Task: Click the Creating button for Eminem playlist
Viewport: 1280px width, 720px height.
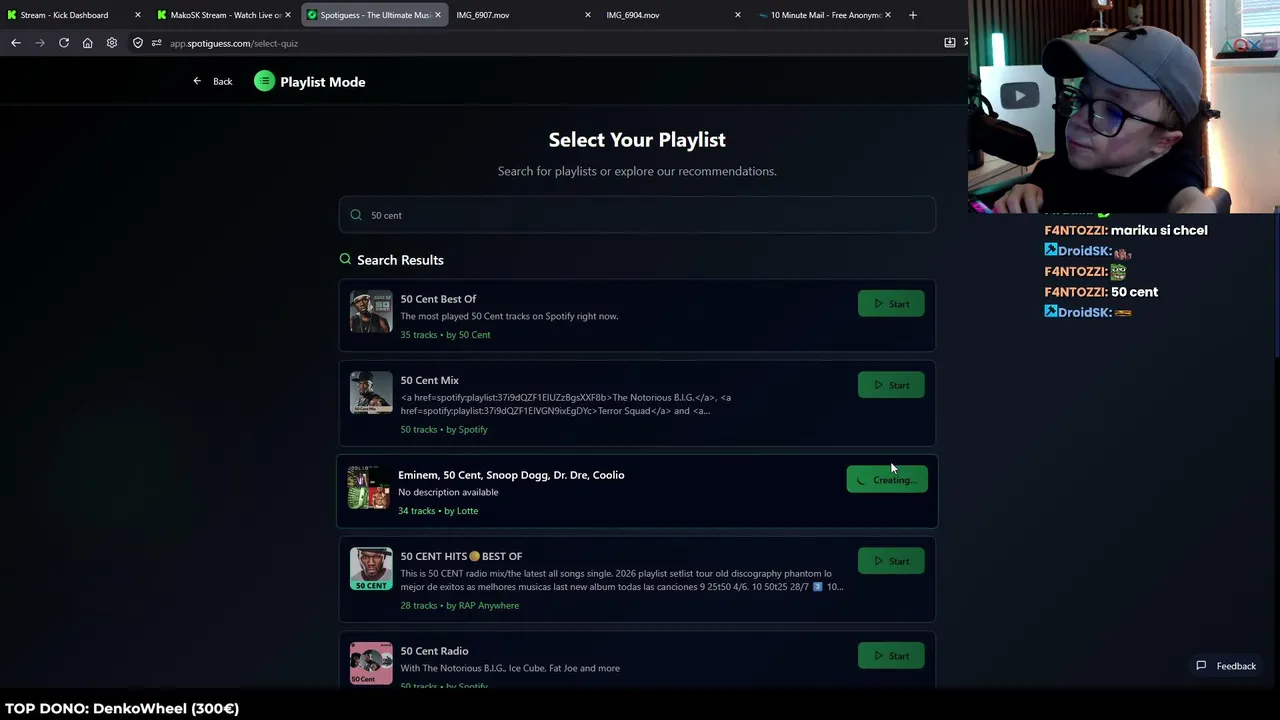Action: 887,480
